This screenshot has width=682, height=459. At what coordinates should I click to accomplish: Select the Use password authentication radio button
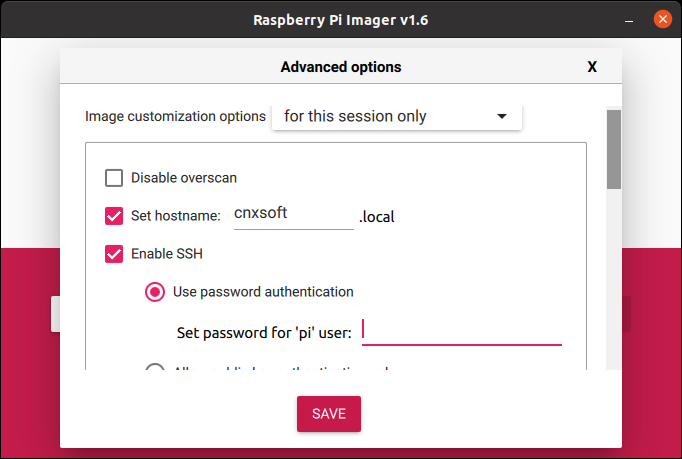point(155,292)
